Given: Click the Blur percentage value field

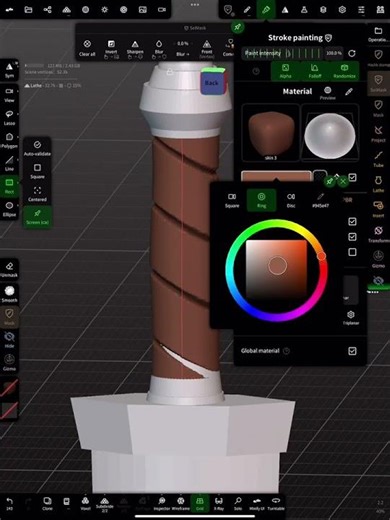Looking at the screenshot, I should [183, 44].
